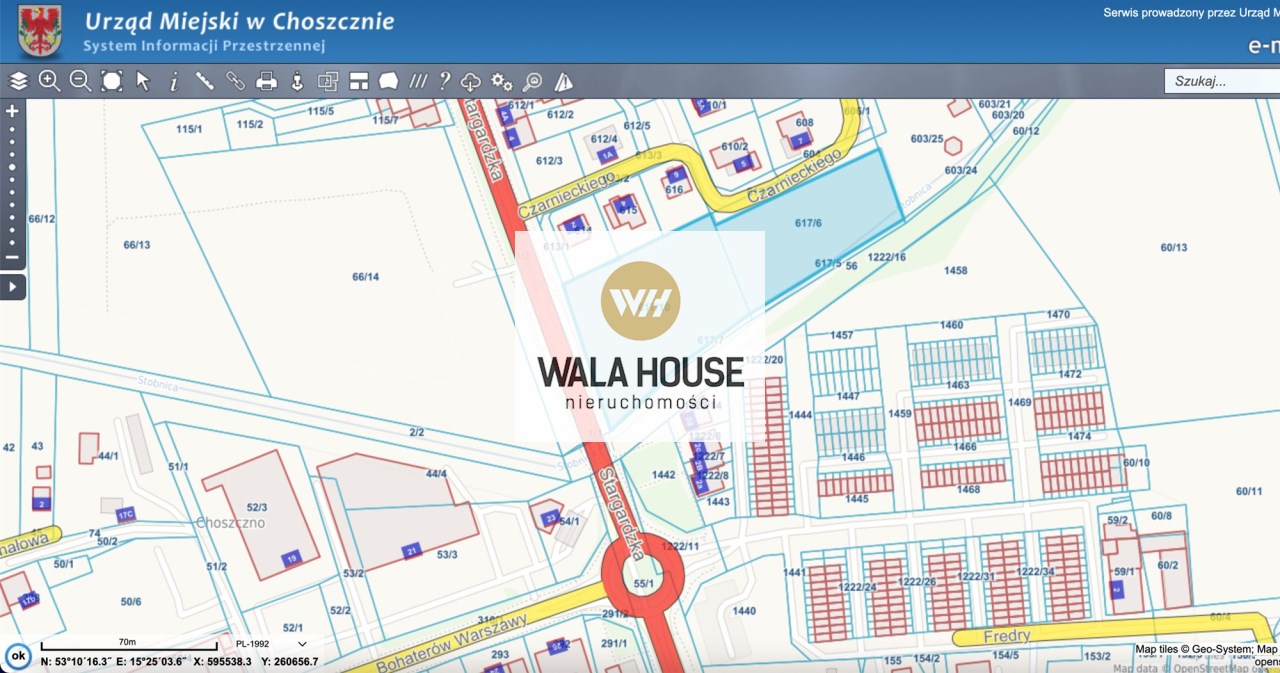The image size is (1280, 673).
Task: Select the zoom out magnifier tool
Action: (x=81, y=81)
